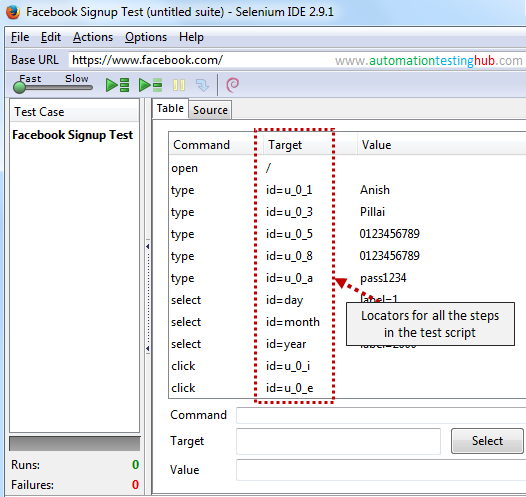Click the Play current test case icon
Screen dimensions: 526x497
click(x=151, y=85)
